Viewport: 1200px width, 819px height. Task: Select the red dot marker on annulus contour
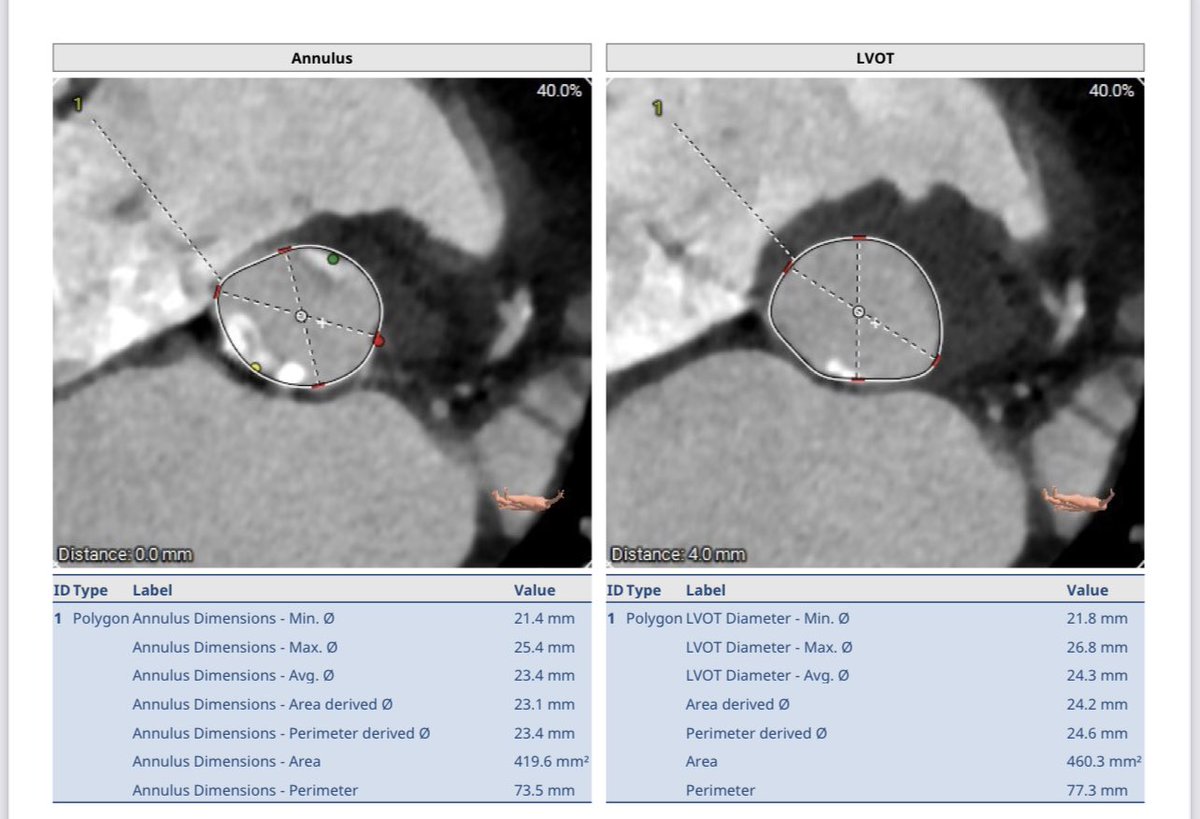378,341
